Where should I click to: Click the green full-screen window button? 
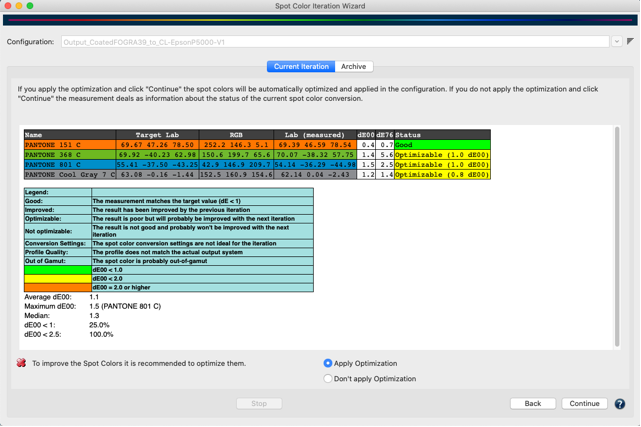30,6
